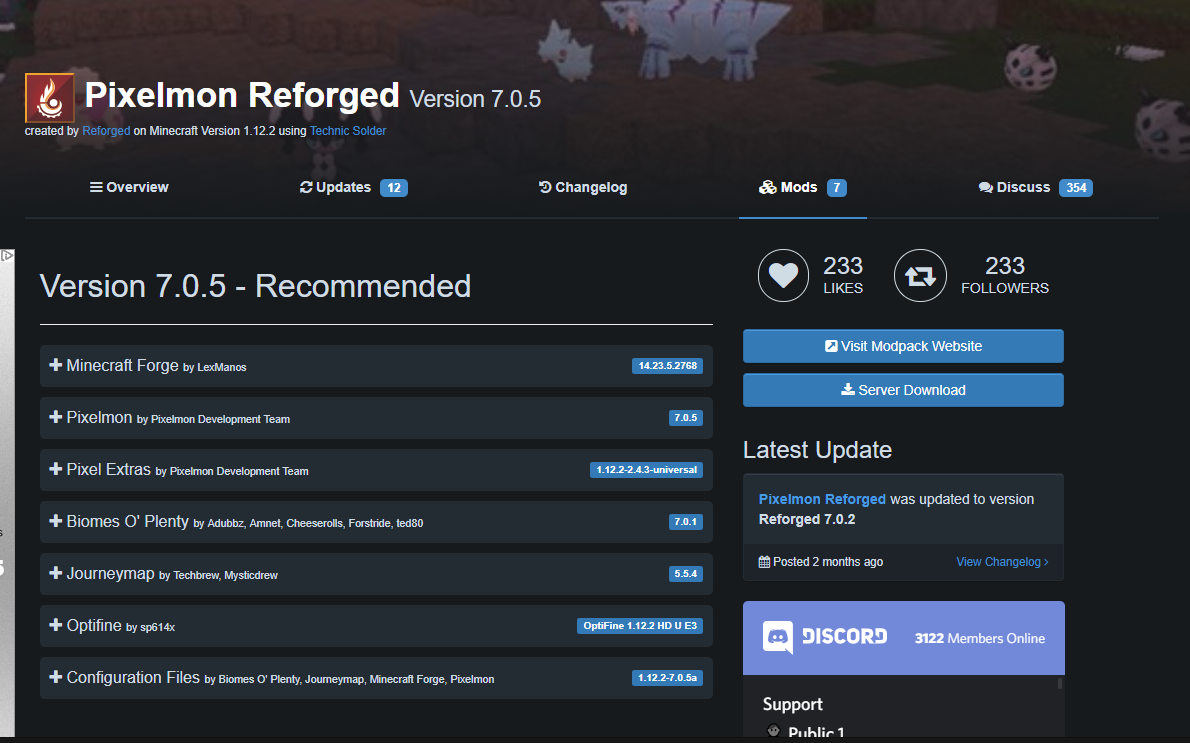This screenshot has height=743, width=1190.
Task: Click the 233 Likes count
Action: (843, 266)
